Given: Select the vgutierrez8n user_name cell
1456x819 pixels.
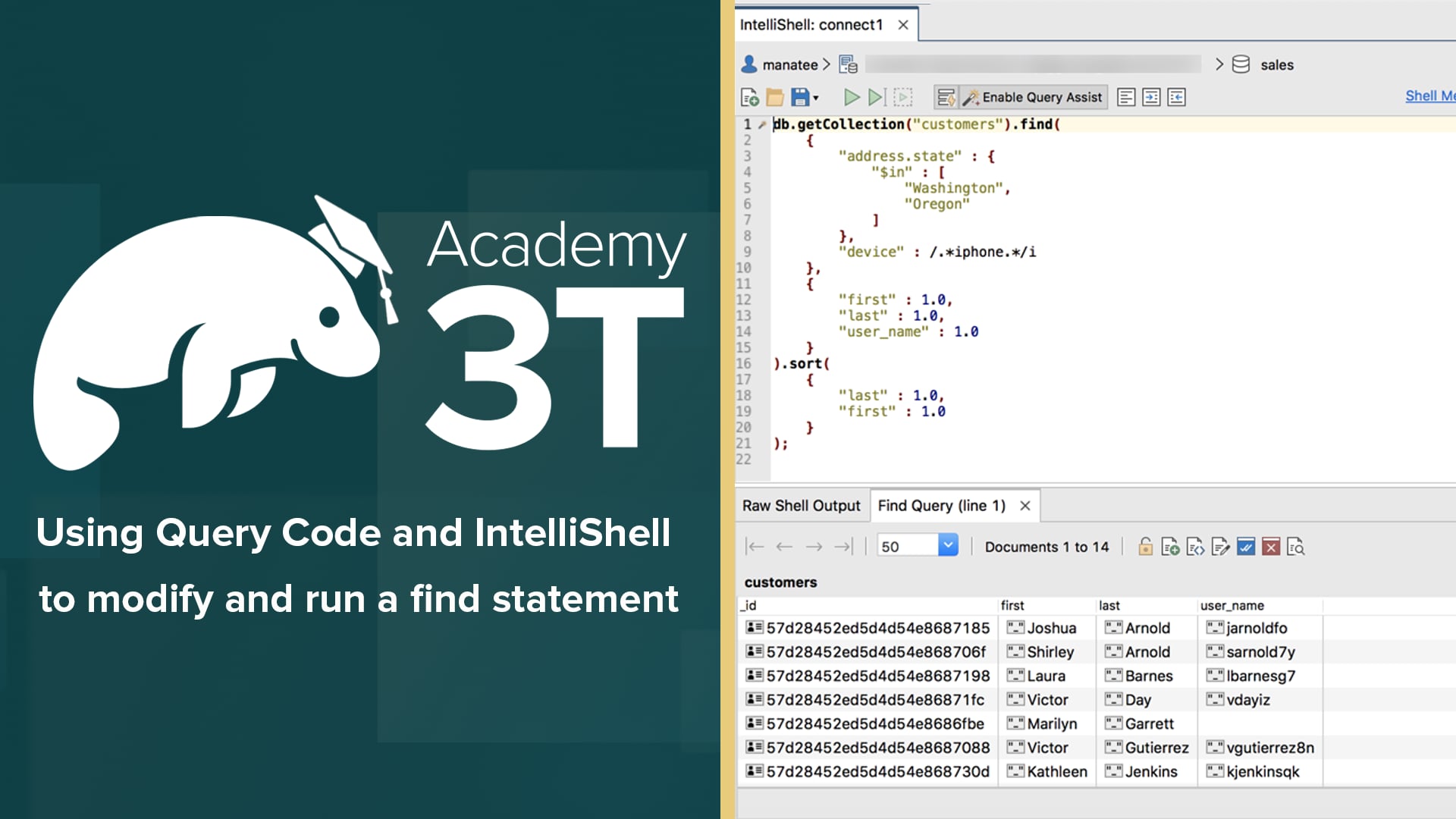Looking at the screenshot, I should tap(1260, 748).
